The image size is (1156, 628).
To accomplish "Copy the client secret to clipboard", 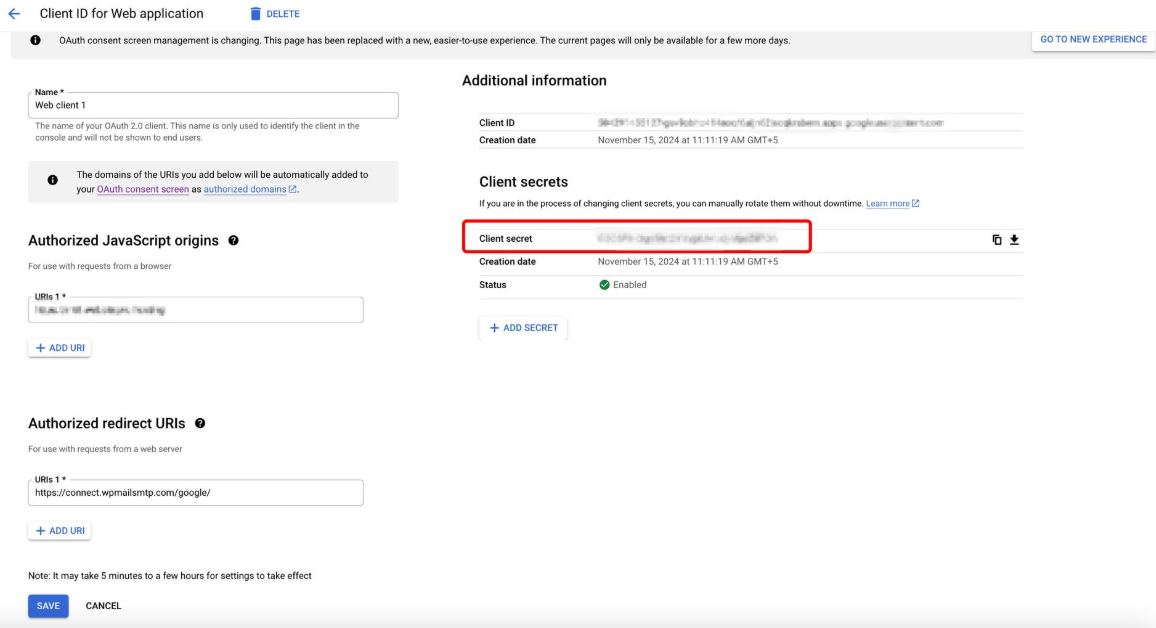I will click(997, 240).
